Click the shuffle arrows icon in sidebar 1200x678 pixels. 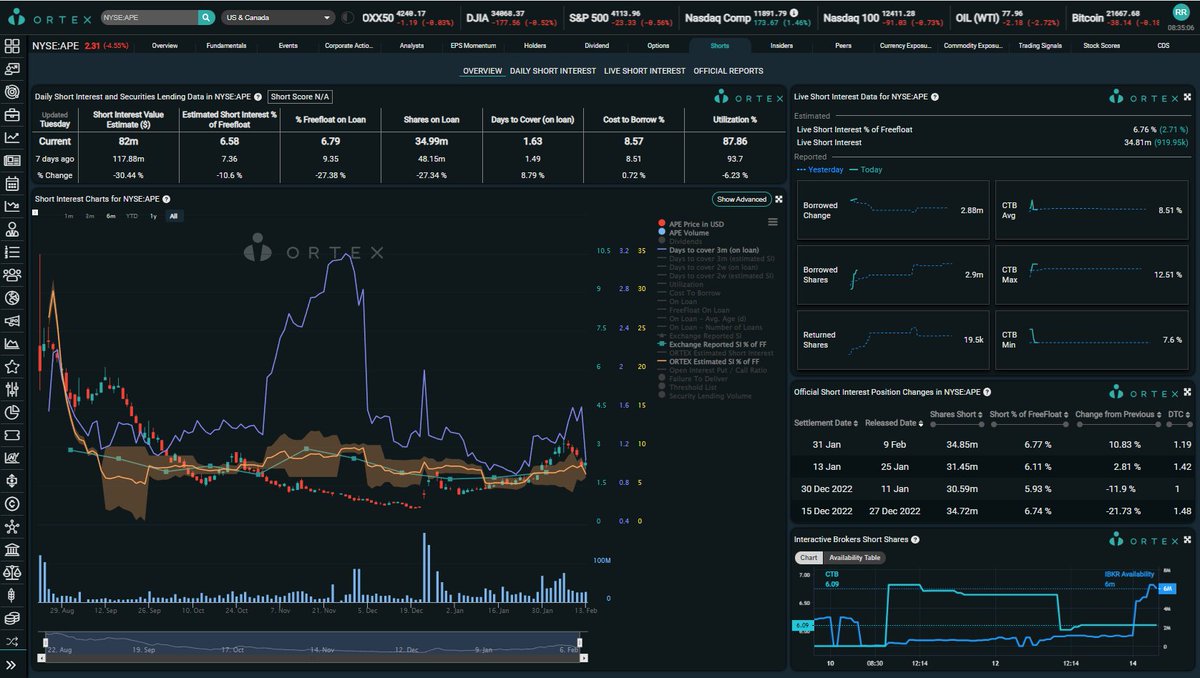[12, 641]
